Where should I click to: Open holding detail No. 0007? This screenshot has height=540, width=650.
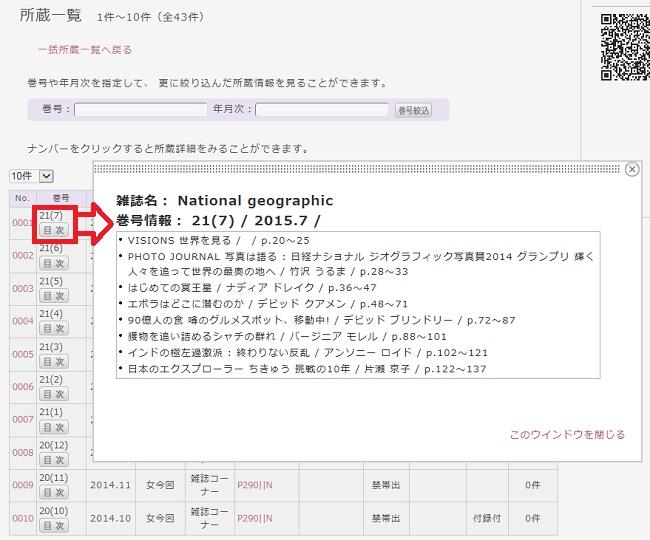[x=23, y=419]
